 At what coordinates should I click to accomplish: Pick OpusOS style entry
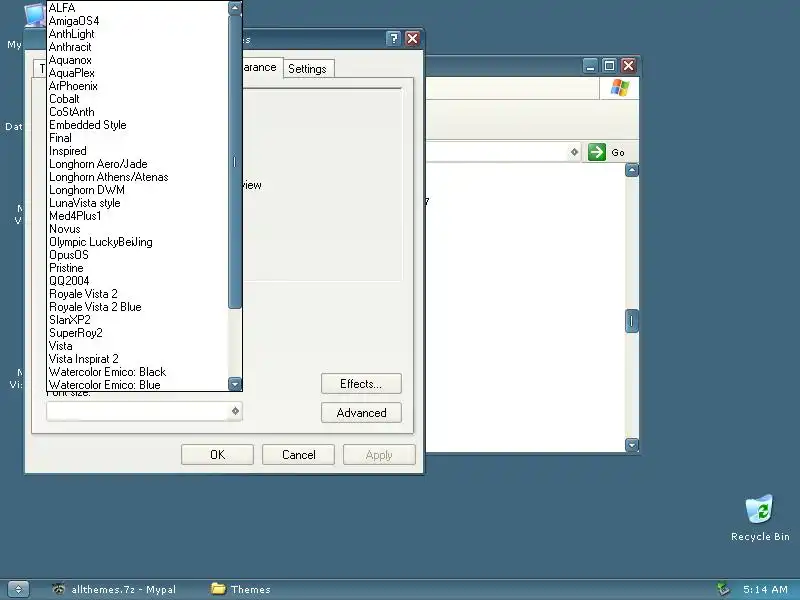pos(137,255)
